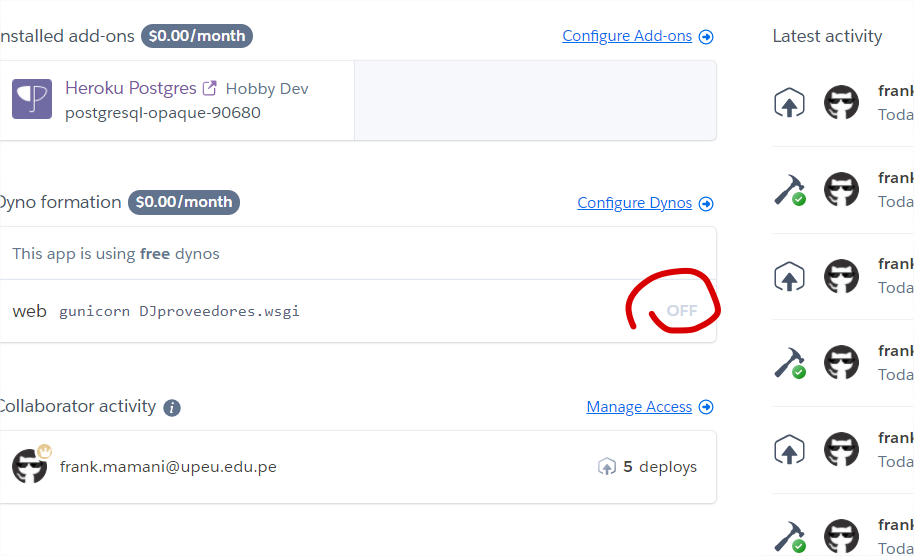The width and height of the screenshot is (914, 556).
Task: Click the postgresql-opaque-90680 database name
Action: click(163, 113)
